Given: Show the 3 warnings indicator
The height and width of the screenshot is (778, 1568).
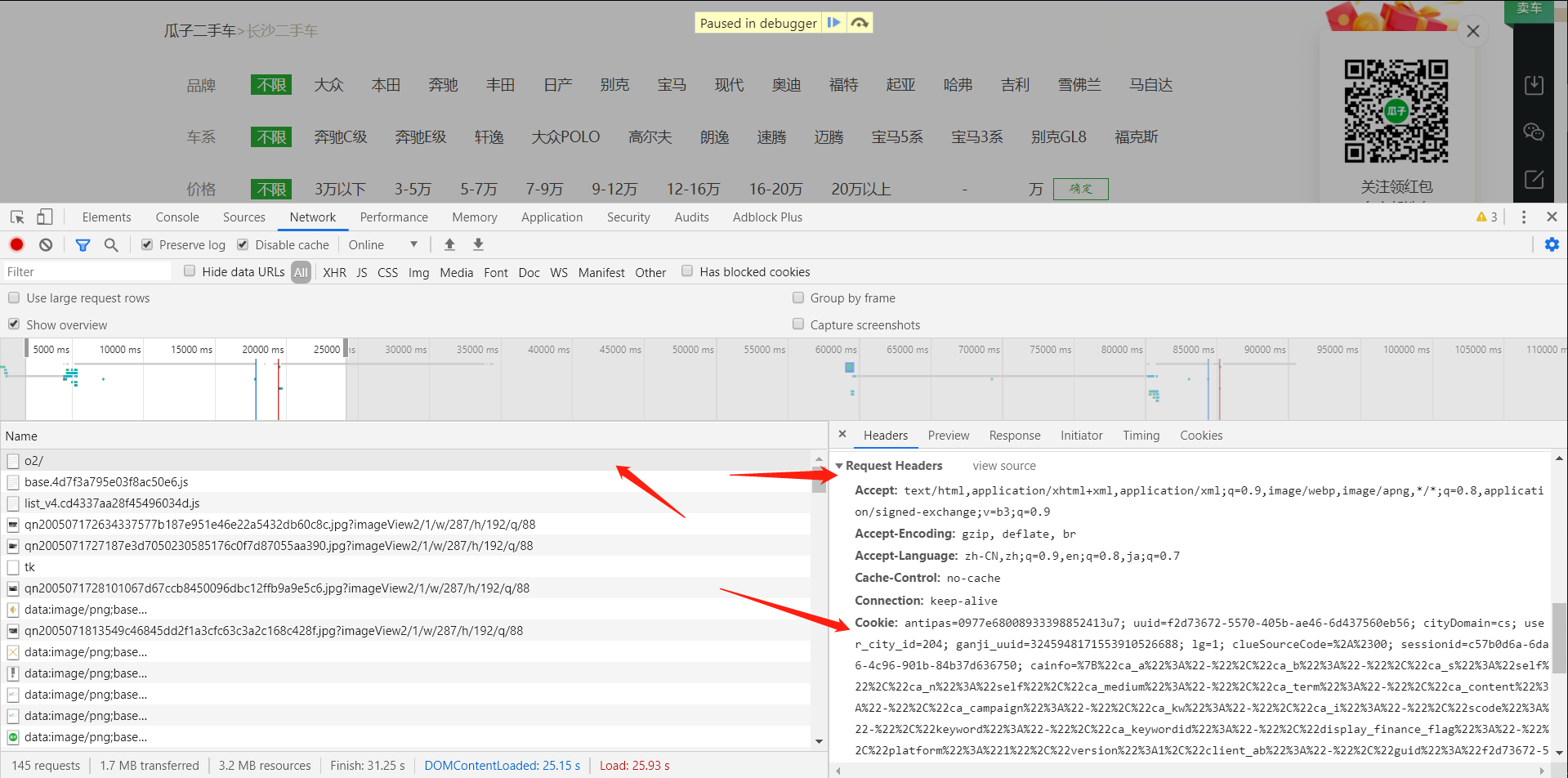Looking at the screenshot, I should pyautogui.click(x=1487, y=217).
